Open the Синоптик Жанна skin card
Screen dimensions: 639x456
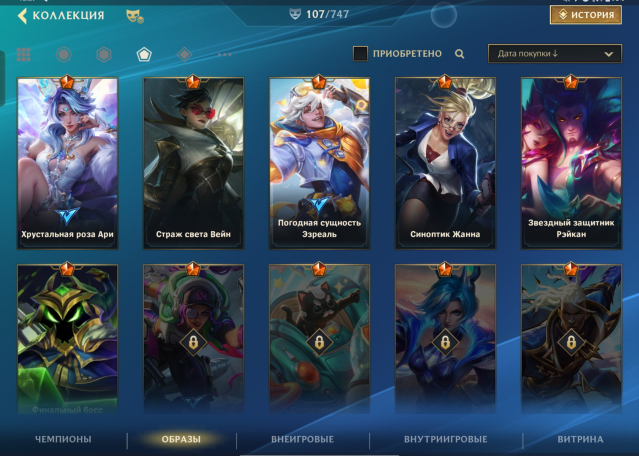click(445, 163)
